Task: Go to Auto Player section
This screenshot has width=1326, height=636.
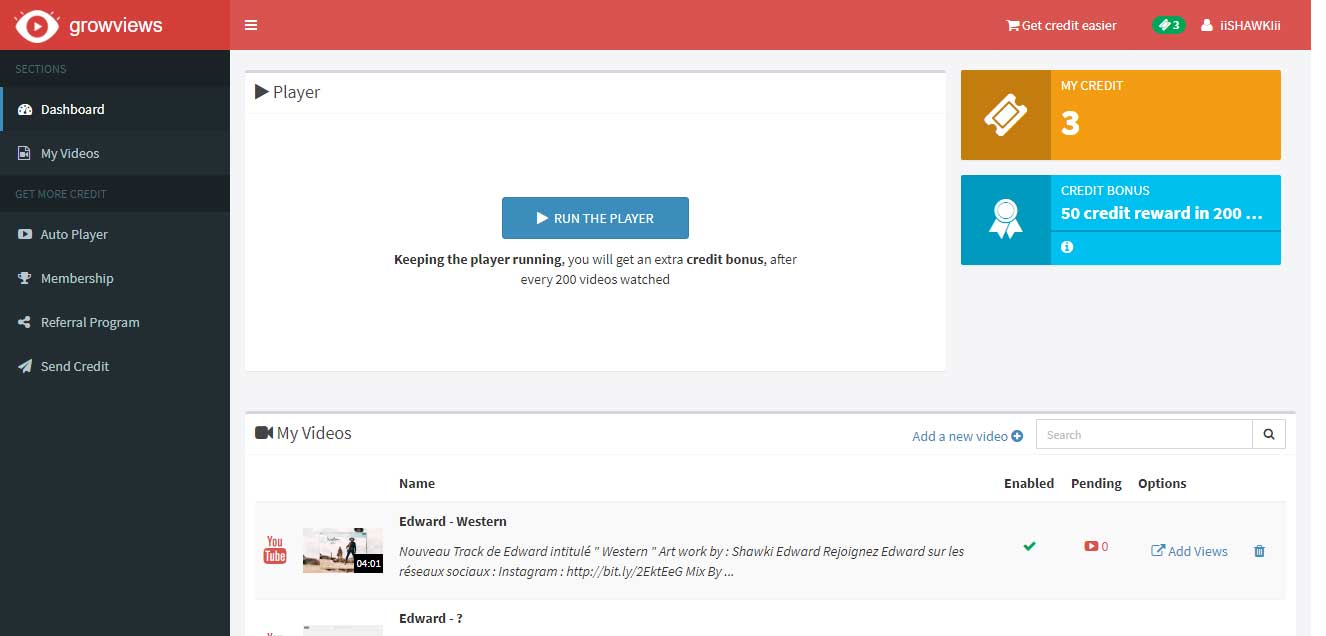Action: [x=115, y=234]
